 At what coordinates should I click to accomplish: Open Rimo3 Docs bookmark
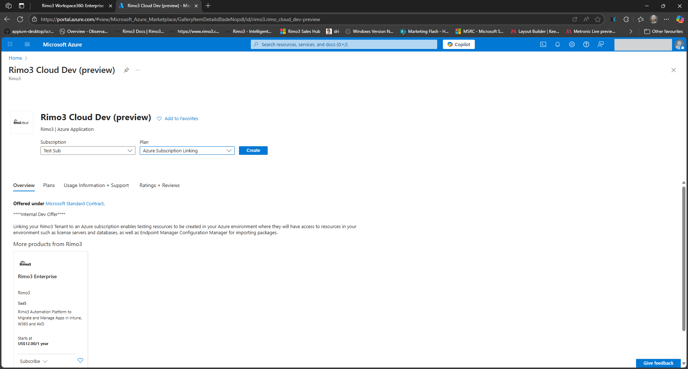(140, 32)
